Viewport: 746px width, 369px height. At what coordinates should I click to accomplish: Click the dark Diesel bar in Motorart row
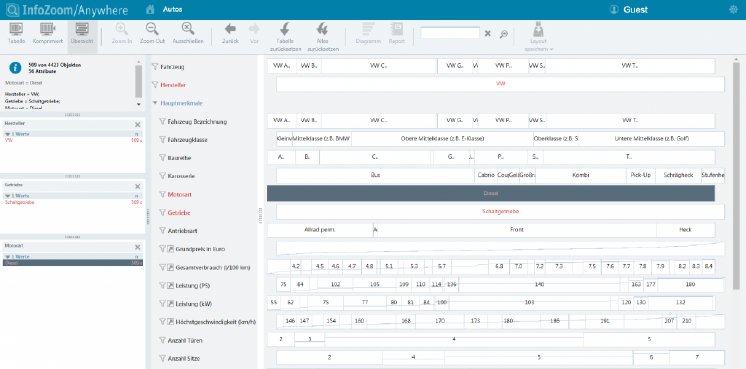pyautogui.click(x=491, y=194)
